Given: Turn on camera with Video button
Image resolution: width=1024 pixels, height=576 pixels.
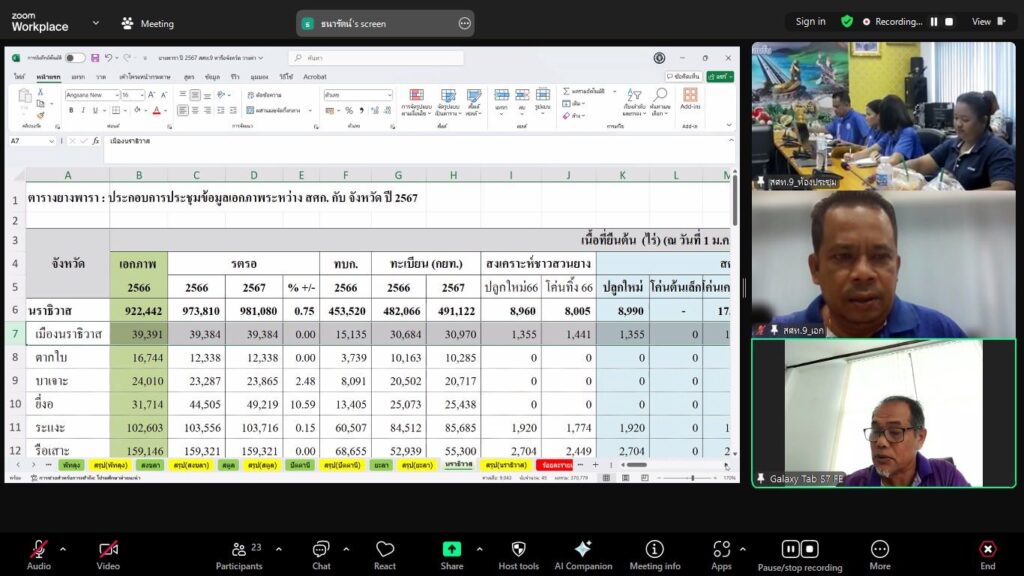Looking at the screenshot, I should [108, 549].
